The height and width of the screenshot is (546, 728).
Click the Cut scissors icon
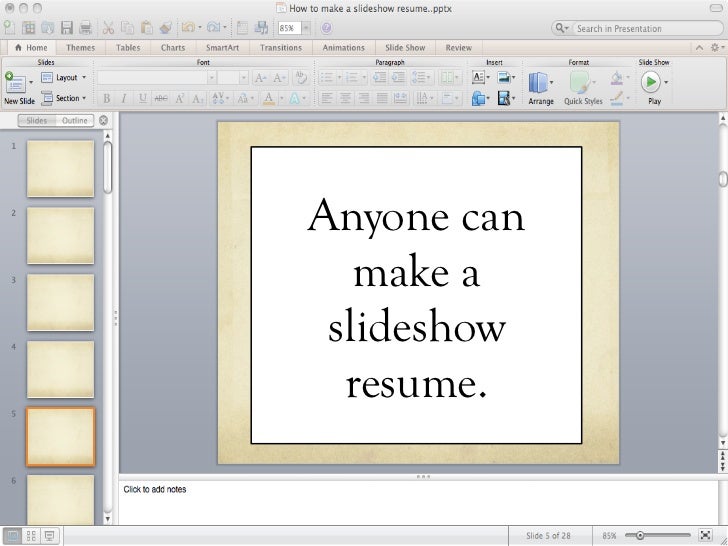point(108,28)
